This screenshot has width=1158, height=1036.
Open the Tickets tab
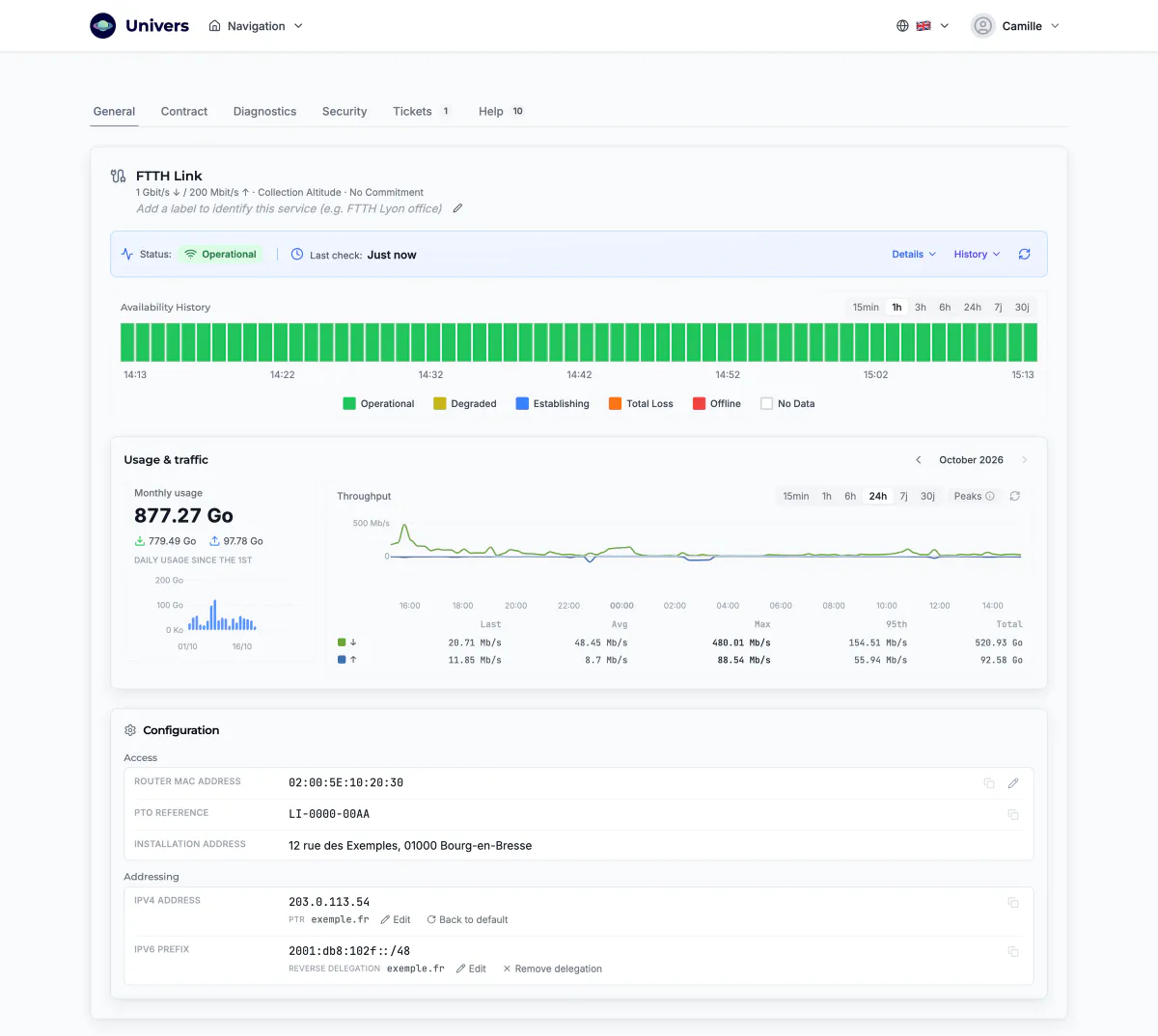(x=422, y=111)
